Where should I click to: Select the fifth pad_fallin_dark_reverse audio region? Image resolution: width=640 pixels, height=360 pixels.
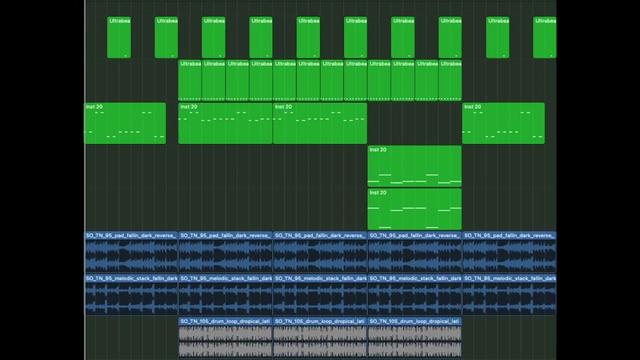point(509,252)
